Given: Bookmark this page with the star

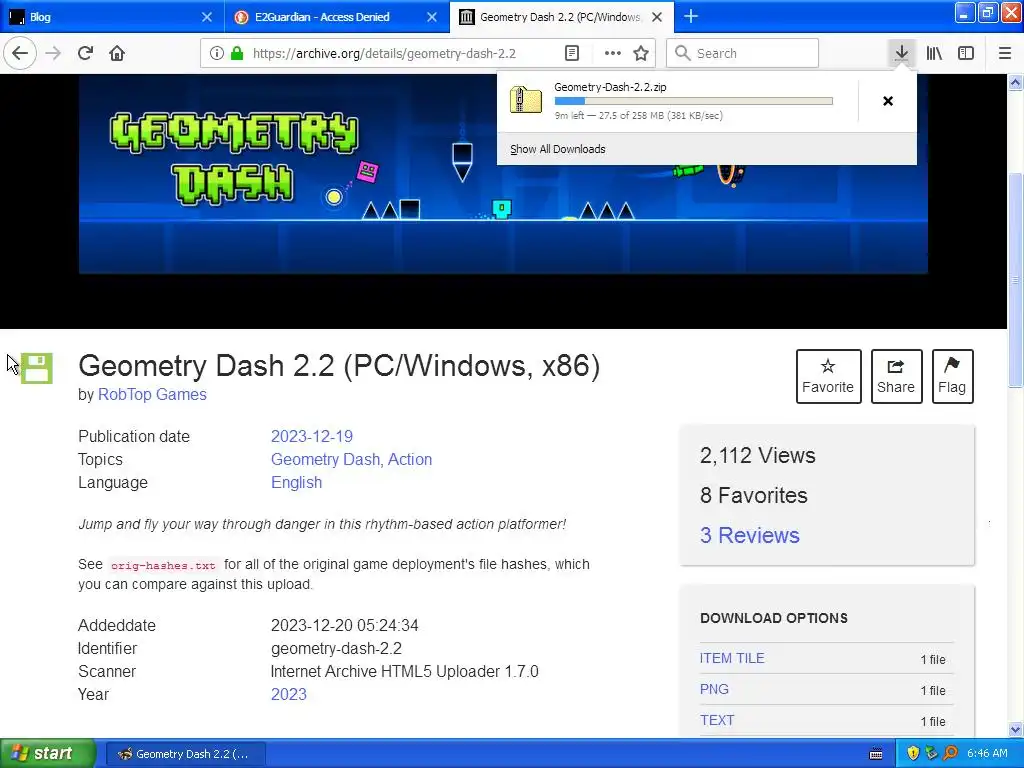Looking at the screenshot, I should [641, 53].
